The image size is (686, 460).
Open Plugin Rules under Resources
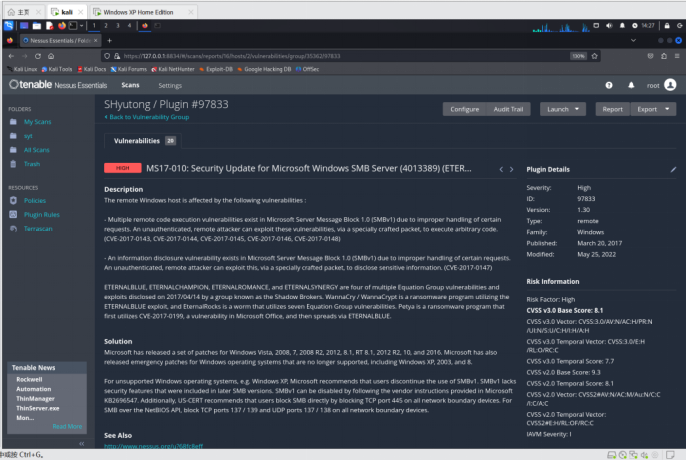tap(42, 215)
